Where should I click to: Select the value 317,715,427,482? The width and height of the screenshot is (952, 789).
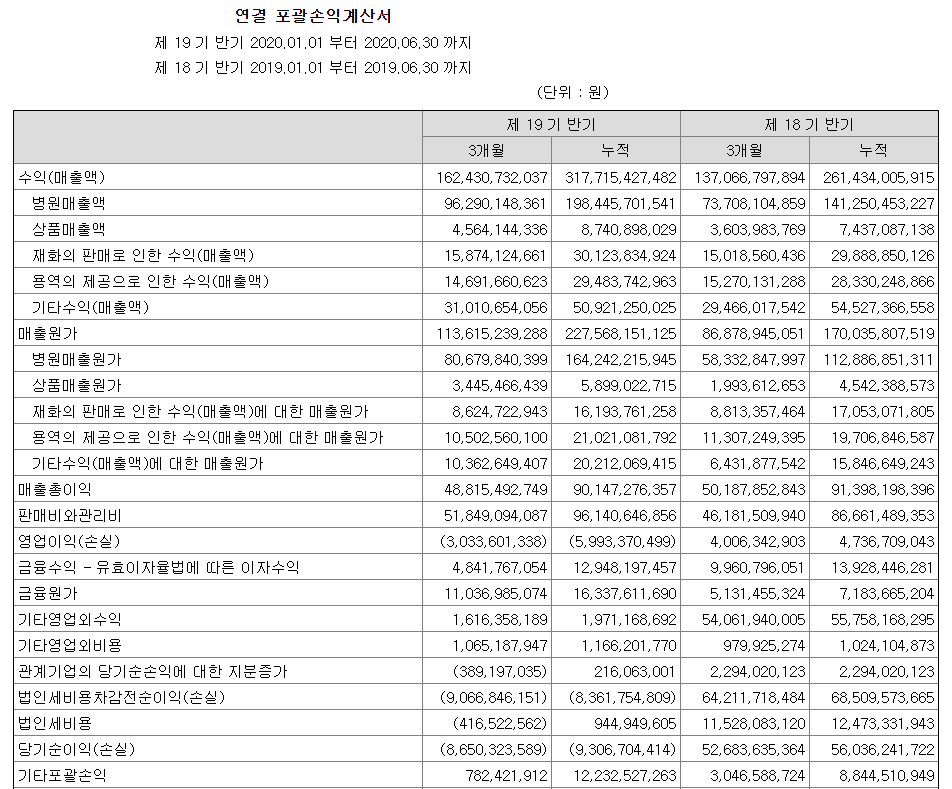point(620,178)
